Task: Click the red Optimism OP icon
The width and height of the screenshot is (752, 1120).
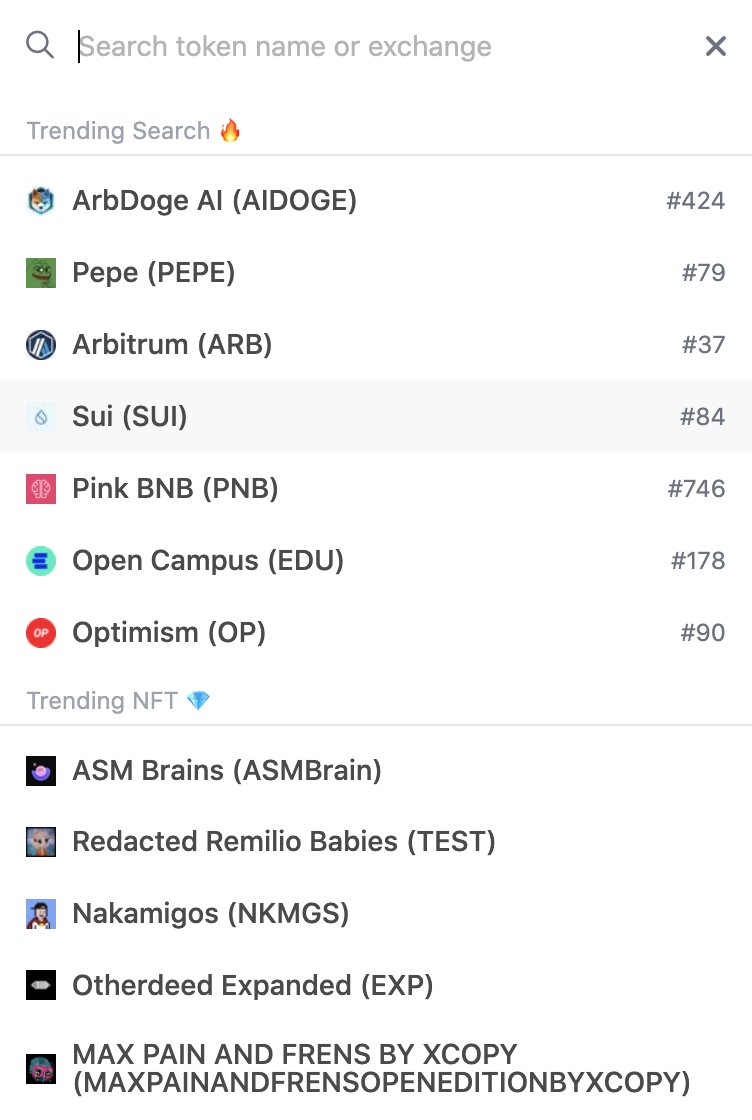Action: 41,633
